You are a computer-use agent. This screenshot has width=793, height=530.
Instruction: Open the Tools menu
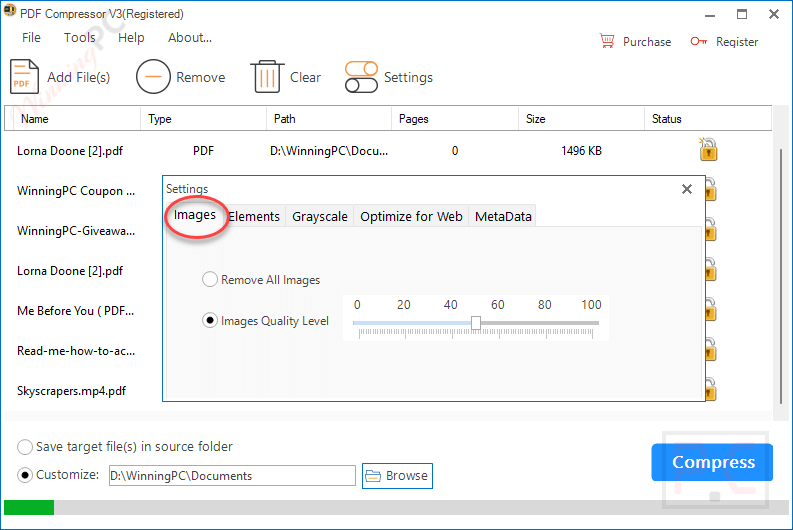[79, 37]
